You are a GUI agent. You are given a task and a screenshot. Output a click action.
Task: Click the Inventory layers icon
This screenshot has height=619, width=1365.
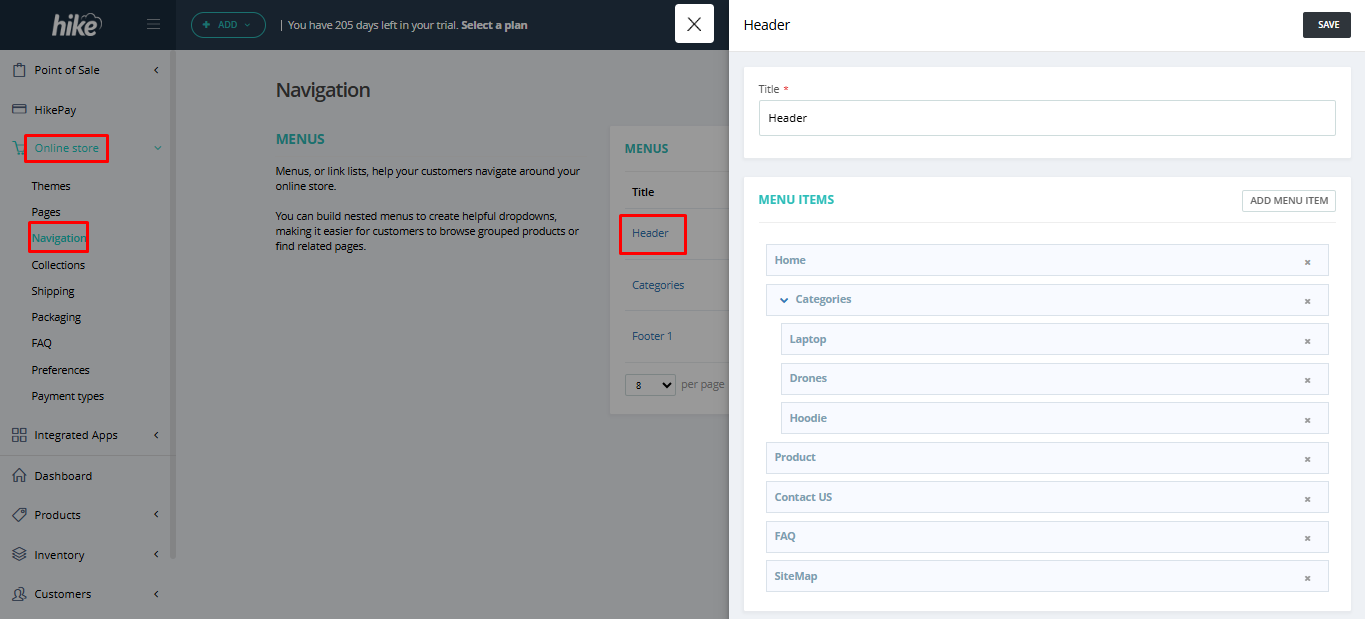(x=18, y=555)
